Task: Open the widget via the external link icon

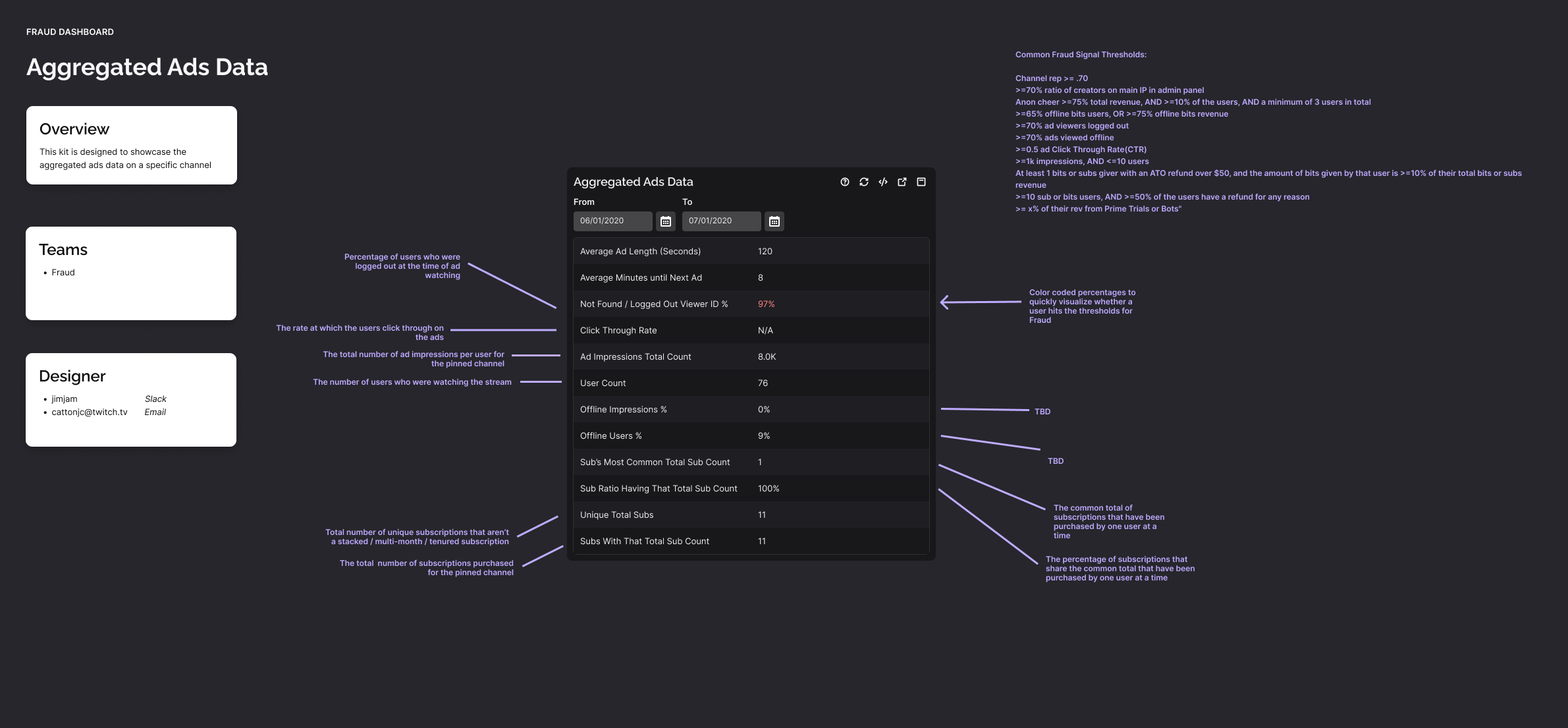Action: 902,182
